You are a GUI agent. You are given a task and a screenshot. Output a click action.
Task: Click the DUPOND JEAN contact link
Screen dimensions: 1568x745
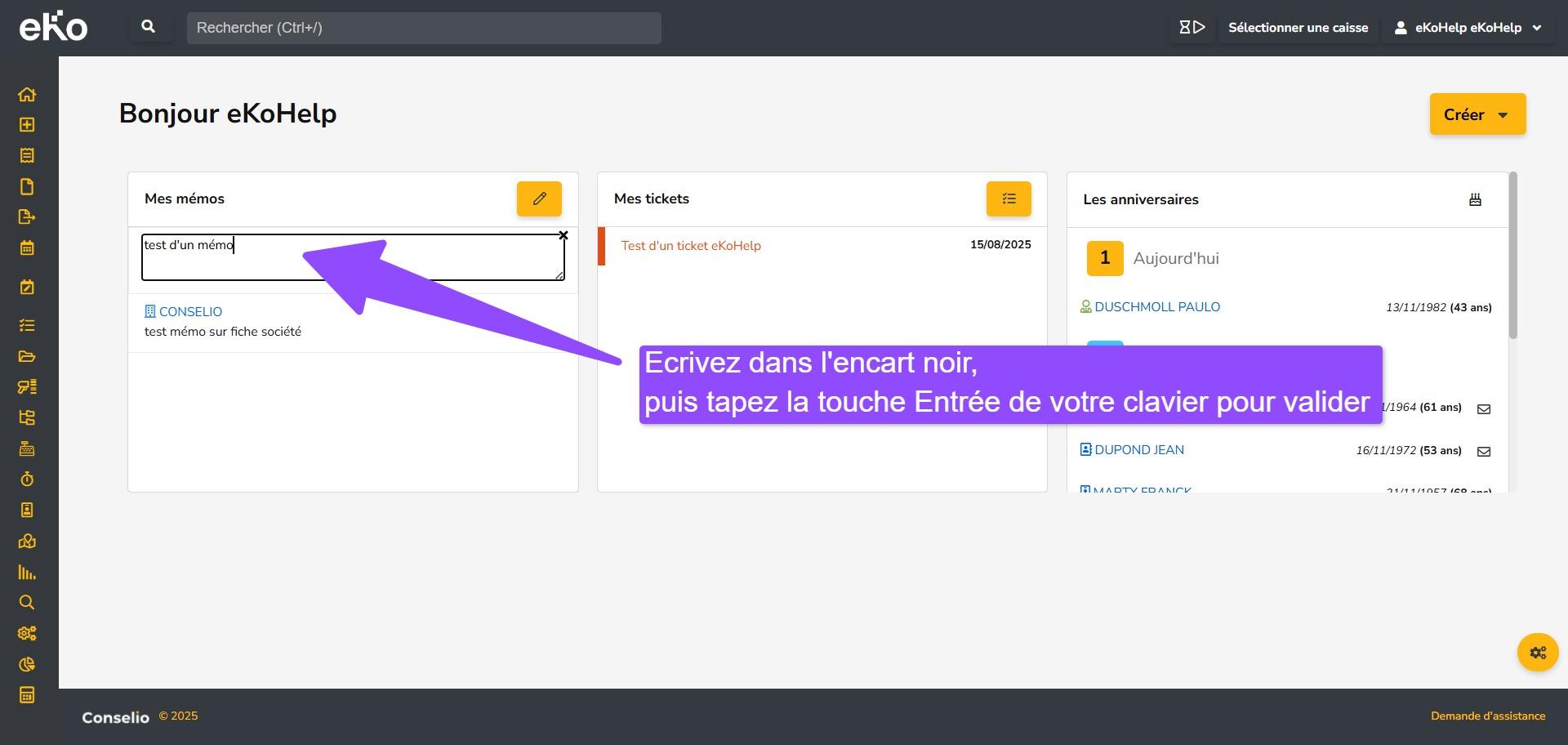pos(1138,450)
